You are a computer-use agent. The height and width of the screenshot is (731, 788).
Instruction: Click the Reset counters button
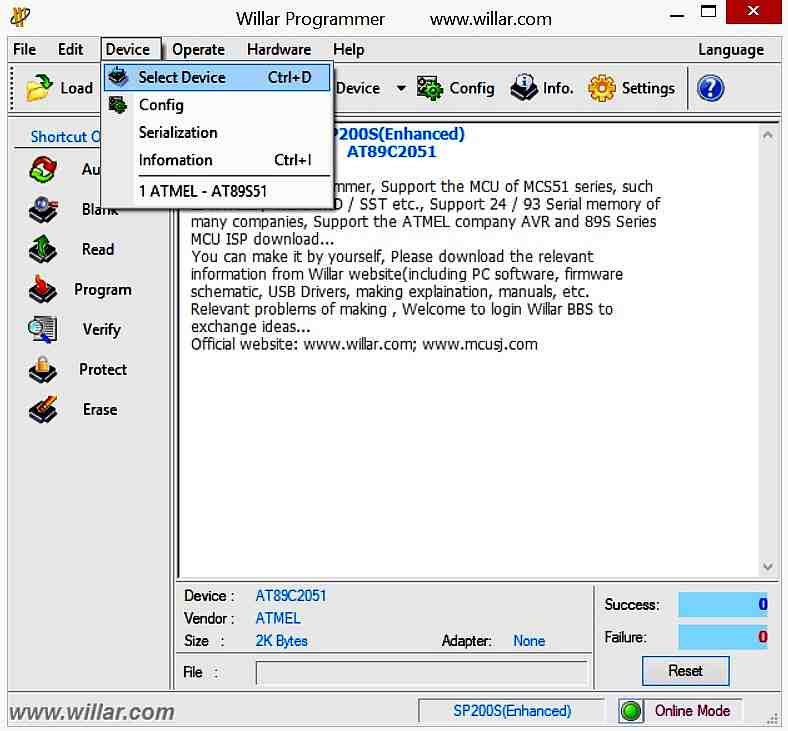[685, 671]
